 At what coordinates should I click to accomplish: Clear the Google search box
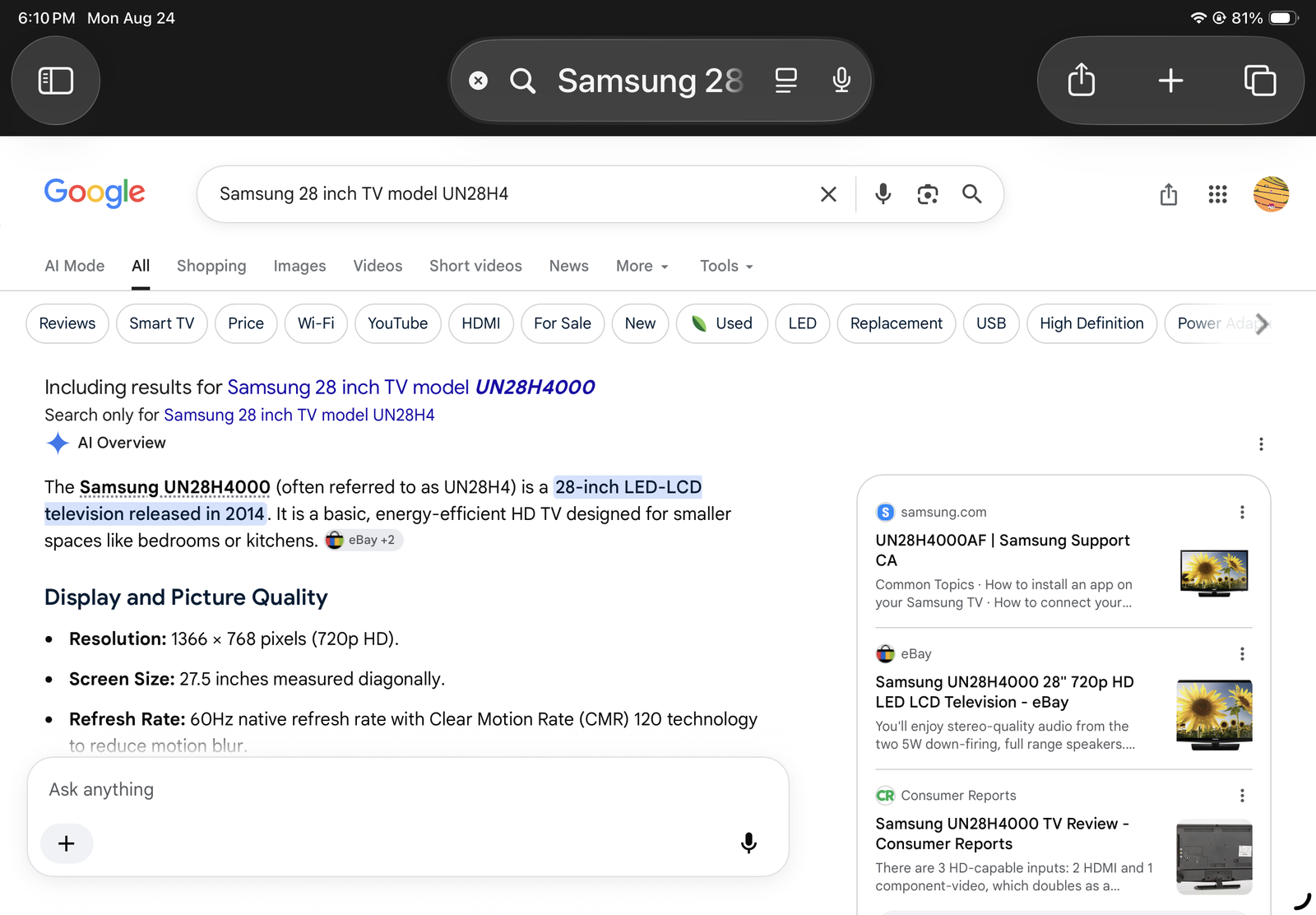tap(828, 194)
